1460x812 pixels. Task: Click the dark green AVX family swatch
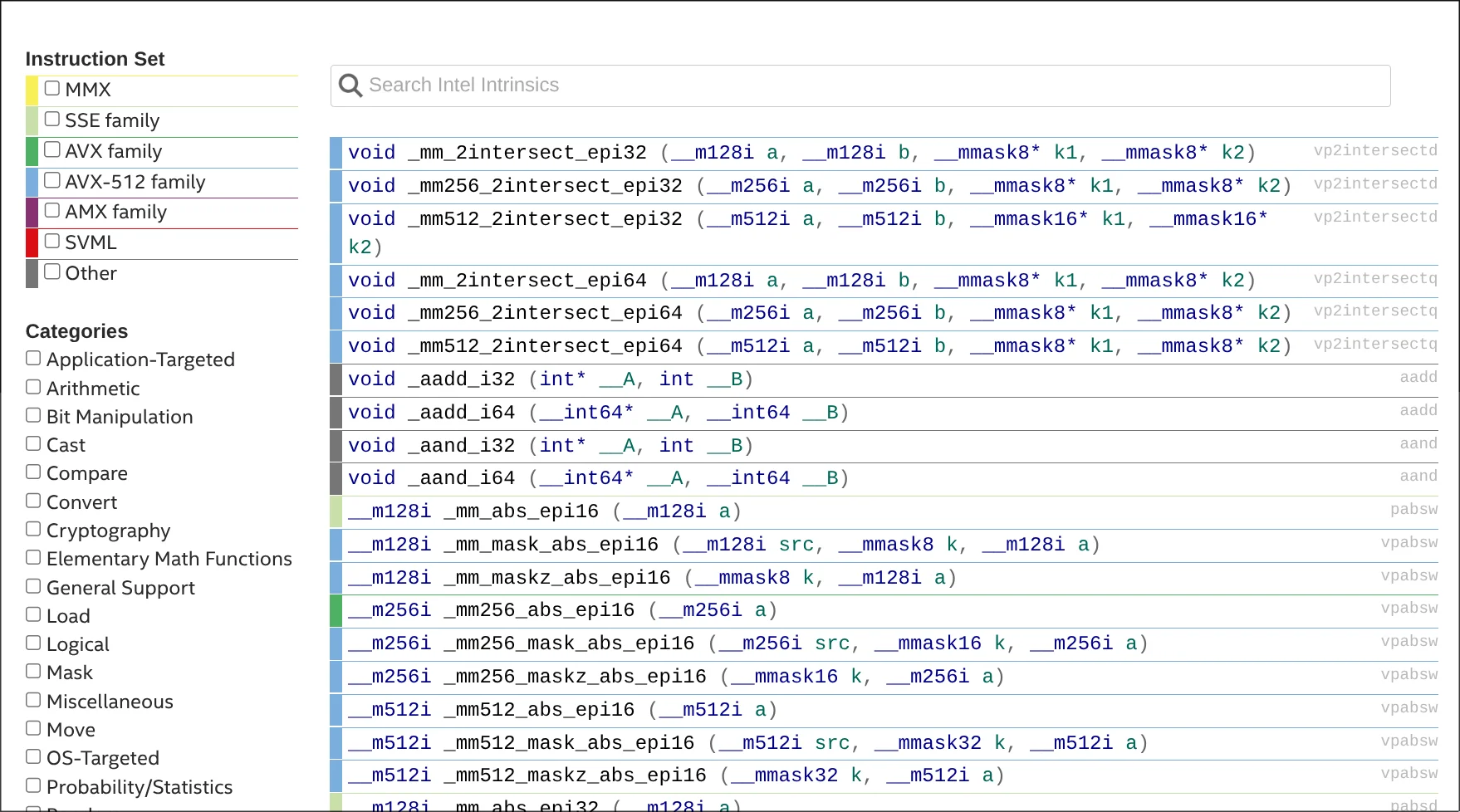pyautogui.click(x=32, y=152)
